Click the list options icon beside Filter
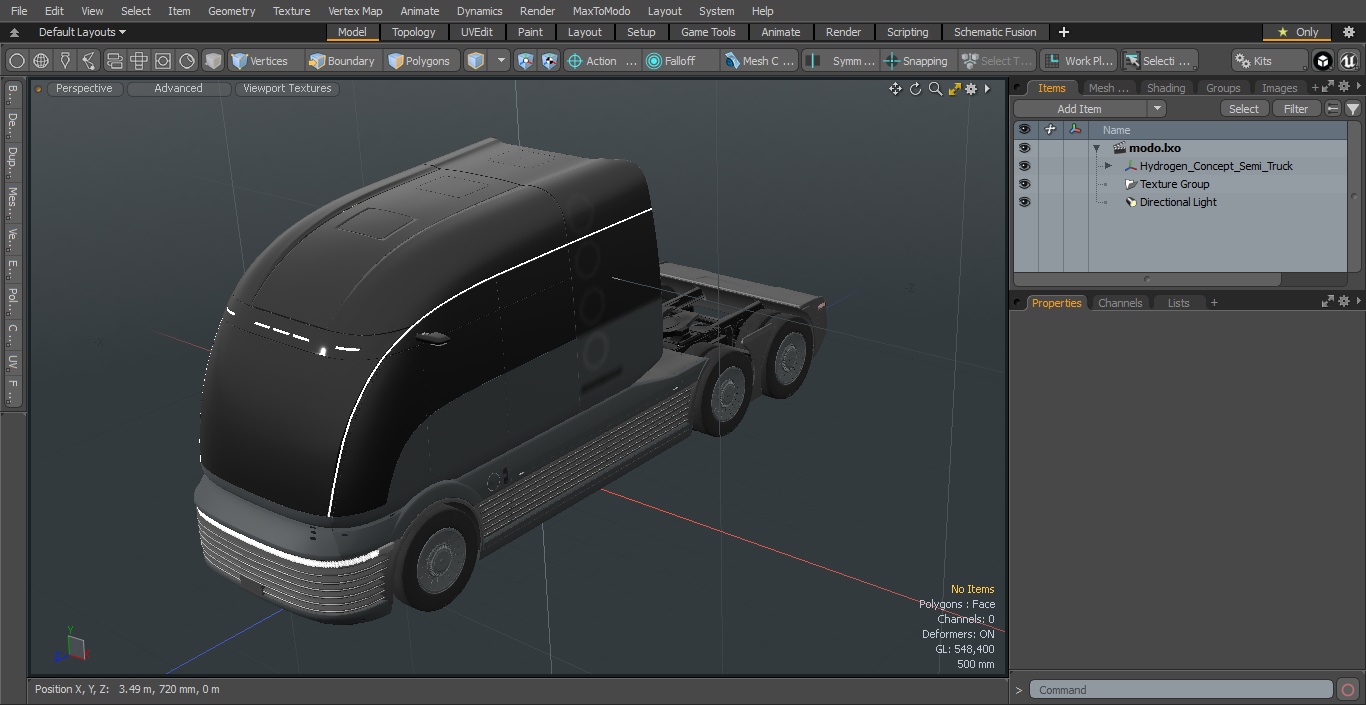1366x705 pixels. [x=1333, y=109]
